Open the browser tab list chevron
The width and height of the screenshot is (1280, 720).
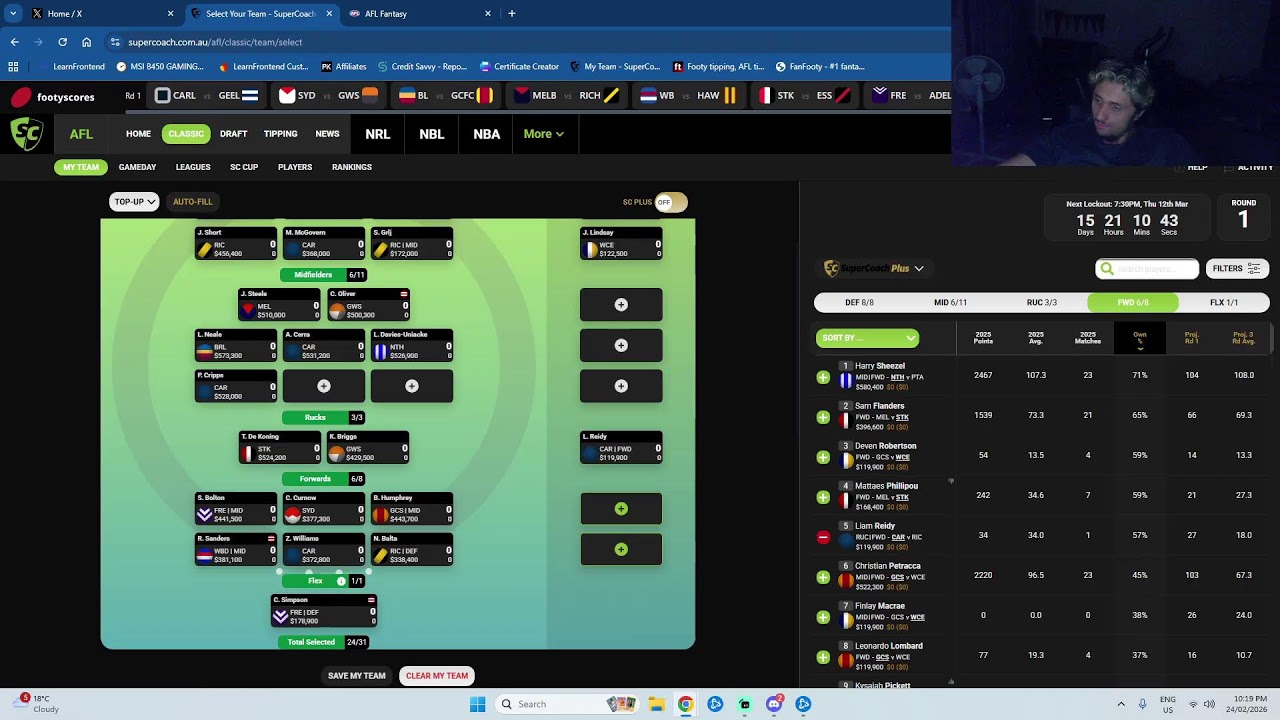tap(13, 14)
